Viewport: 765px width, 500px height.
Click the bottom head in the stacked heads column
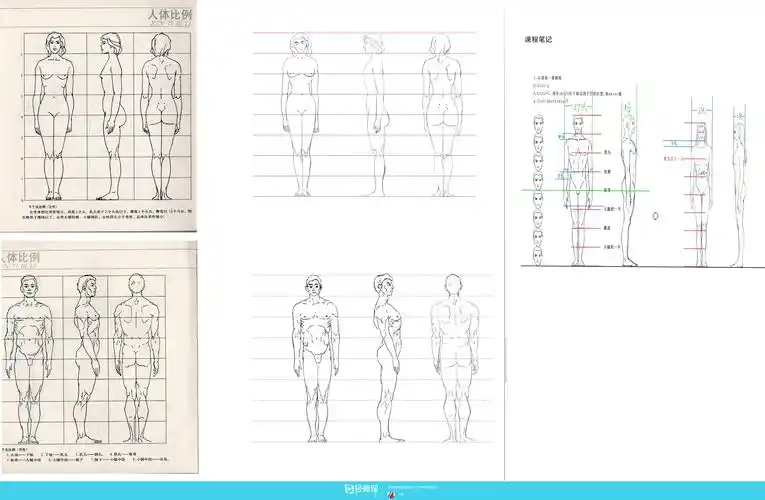point(538,256)
